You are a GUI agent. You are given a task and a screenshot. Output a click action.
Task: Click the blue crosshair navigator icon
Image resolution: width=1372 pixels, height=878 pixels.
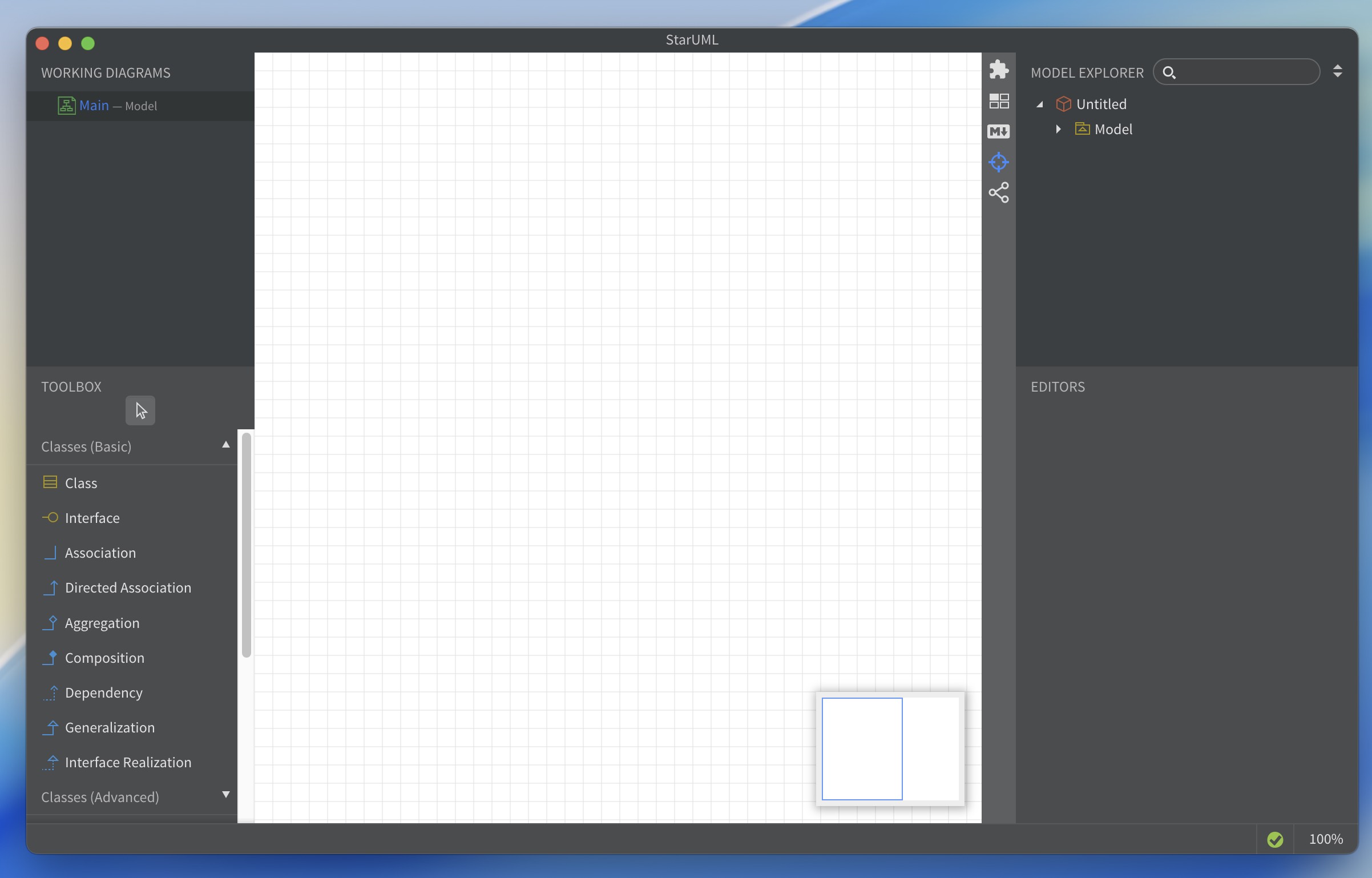pyautogui.click(x=998, y=162)
